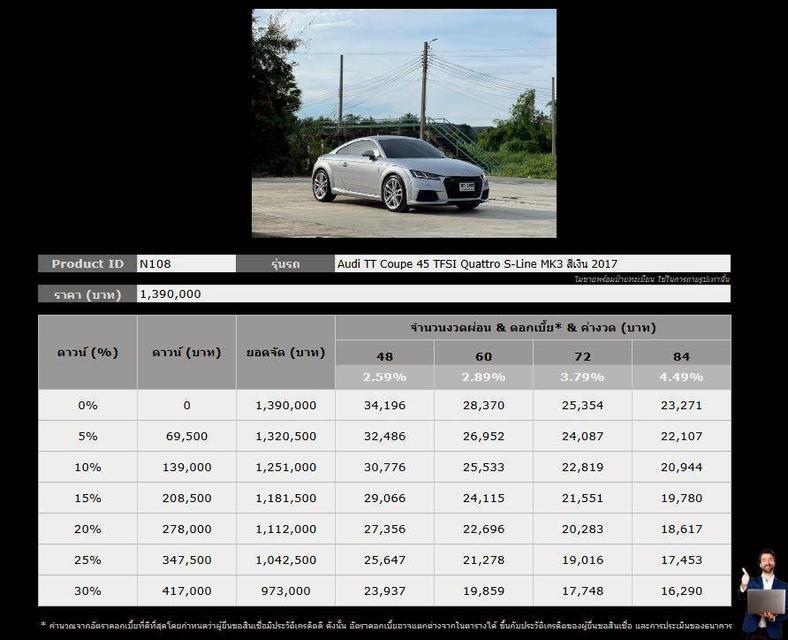Click the 22,819 installment value

click(582, 467)
